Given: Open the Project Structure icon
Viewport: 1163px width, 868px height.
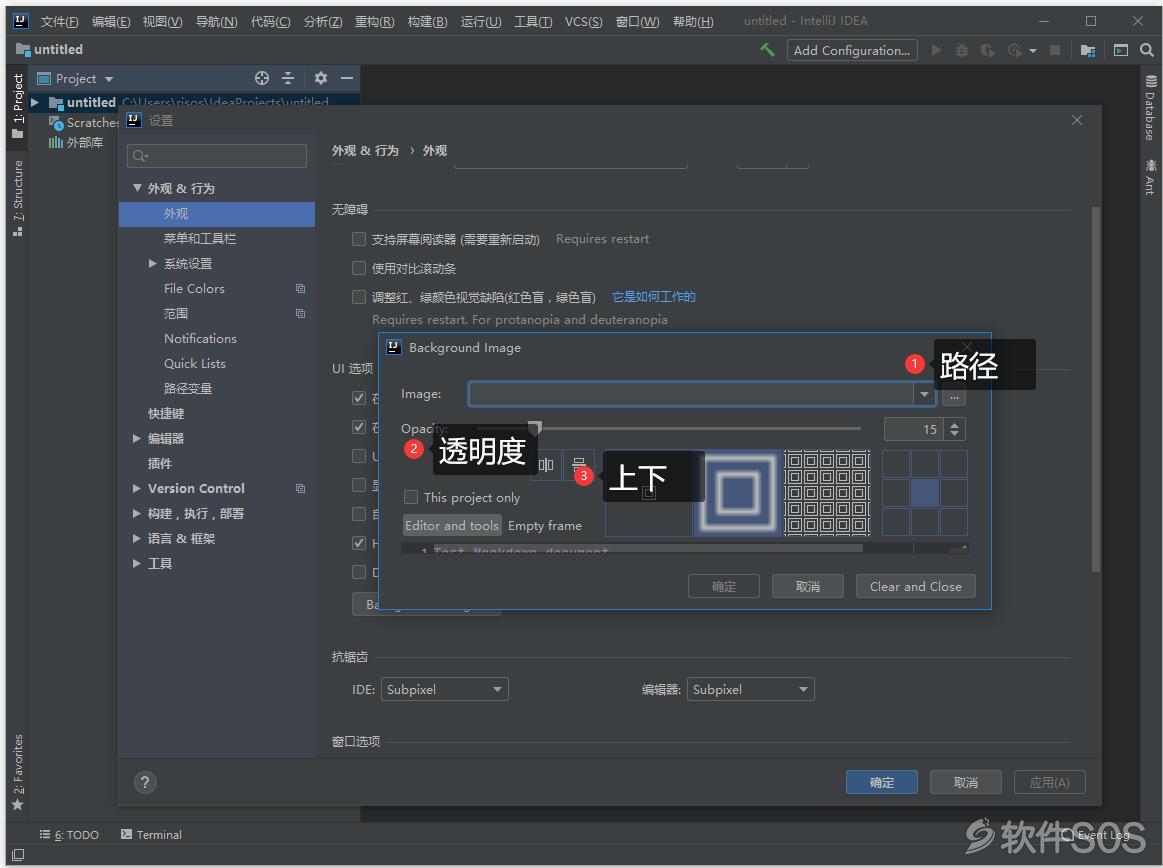Looking at the screenshot, I should pos(1087,50).
